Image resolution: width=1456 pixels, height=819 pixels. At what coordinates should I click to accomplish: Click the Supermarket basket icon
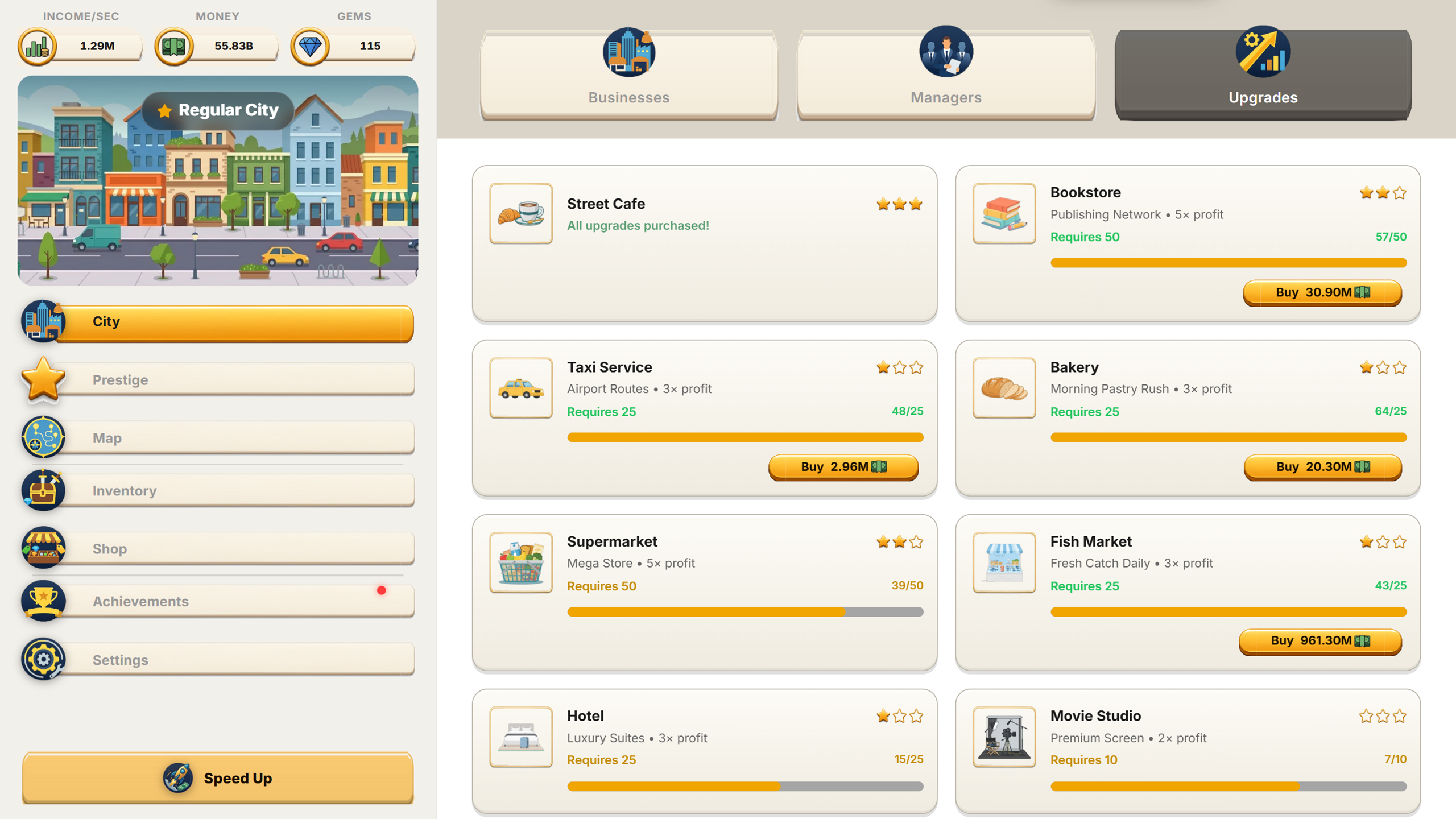pos(521,562)
